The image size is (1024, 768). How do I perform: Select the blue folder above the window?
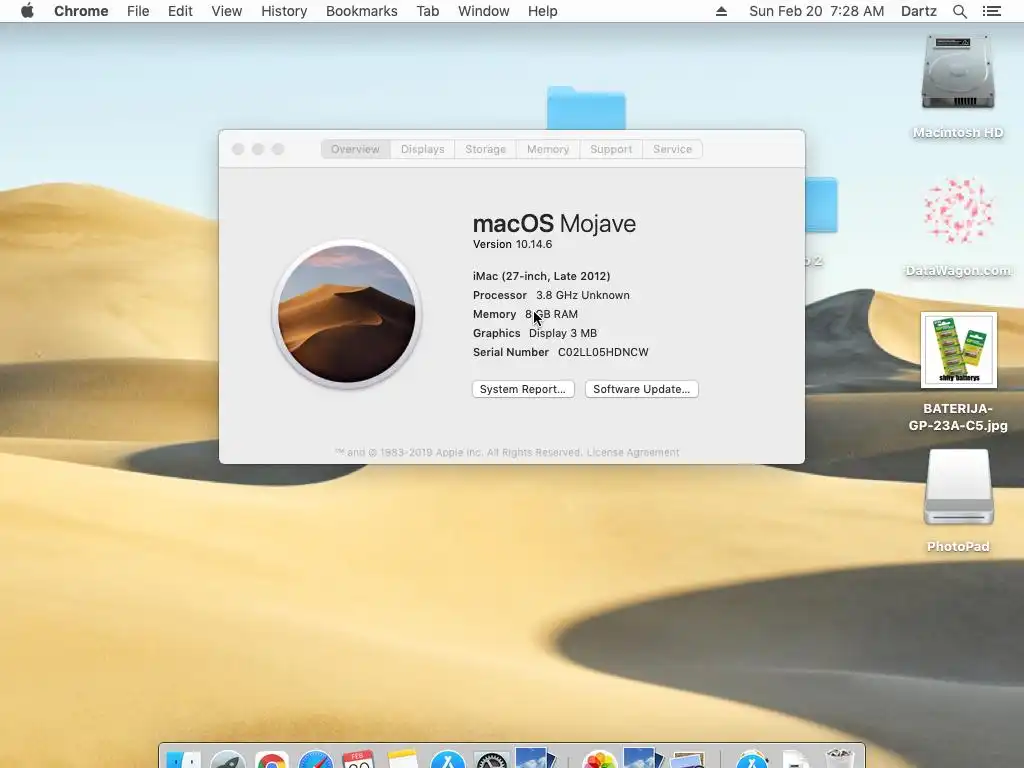click(586, 108)
